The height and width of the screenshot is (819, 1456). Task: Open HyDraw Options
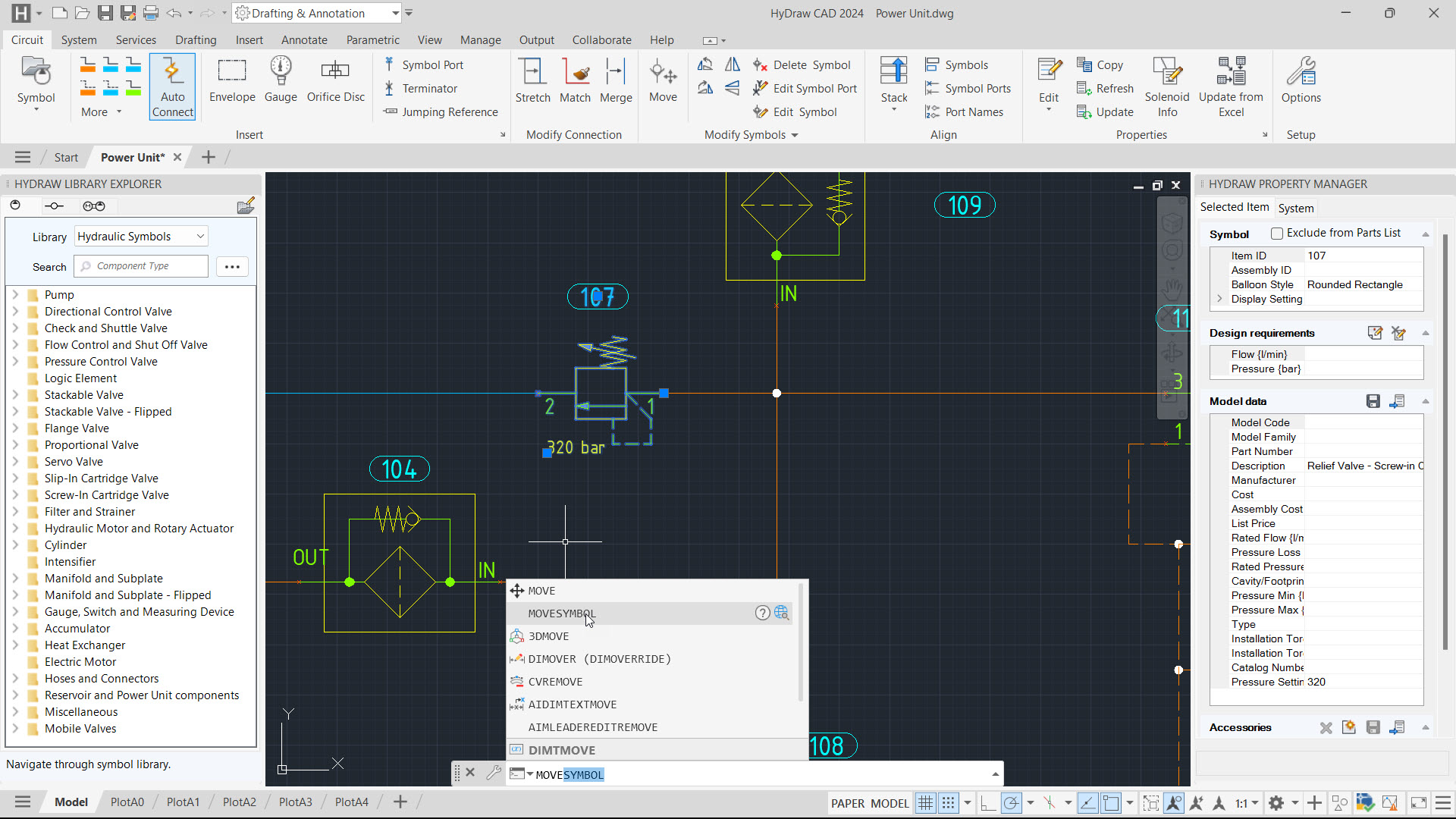click(1301, 80)
